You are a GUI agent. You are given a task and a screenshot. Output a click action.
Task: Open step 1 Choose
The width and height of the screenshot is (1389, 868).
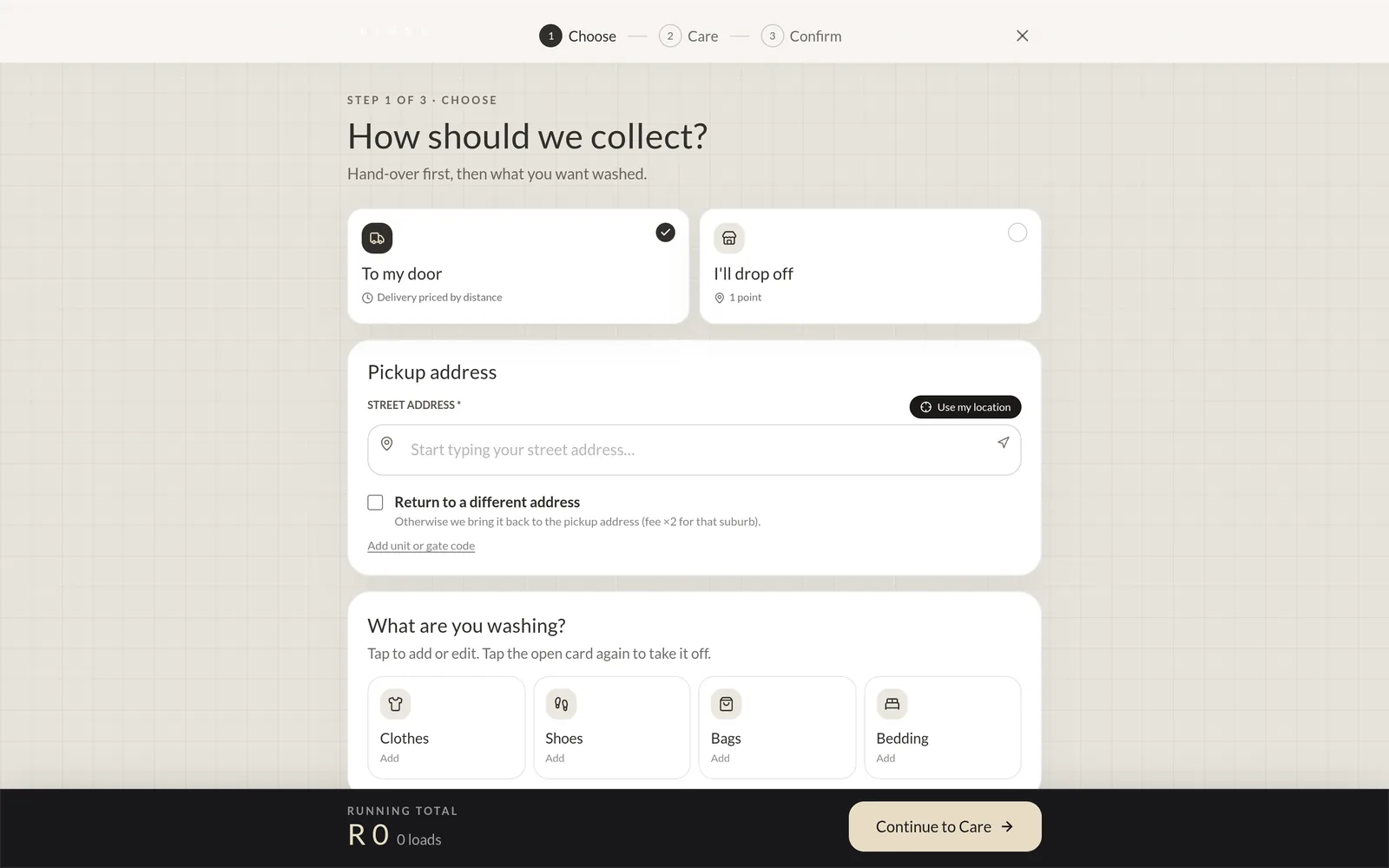coord(578,36)
